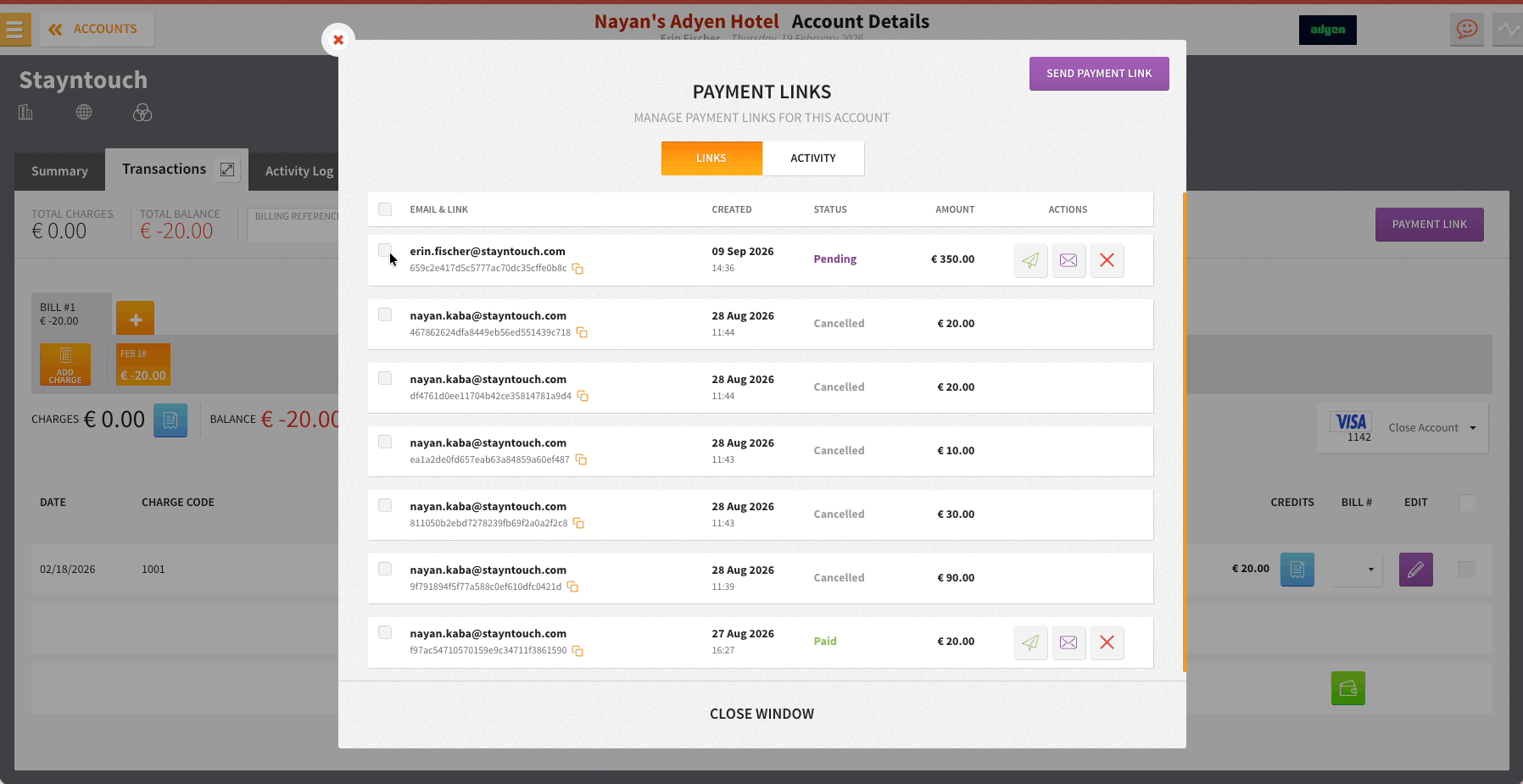The image size is (1523, 784).
Task: Click the send icon for erin.fischer link
Action: pyautogui.click(x=1030, y=260)
